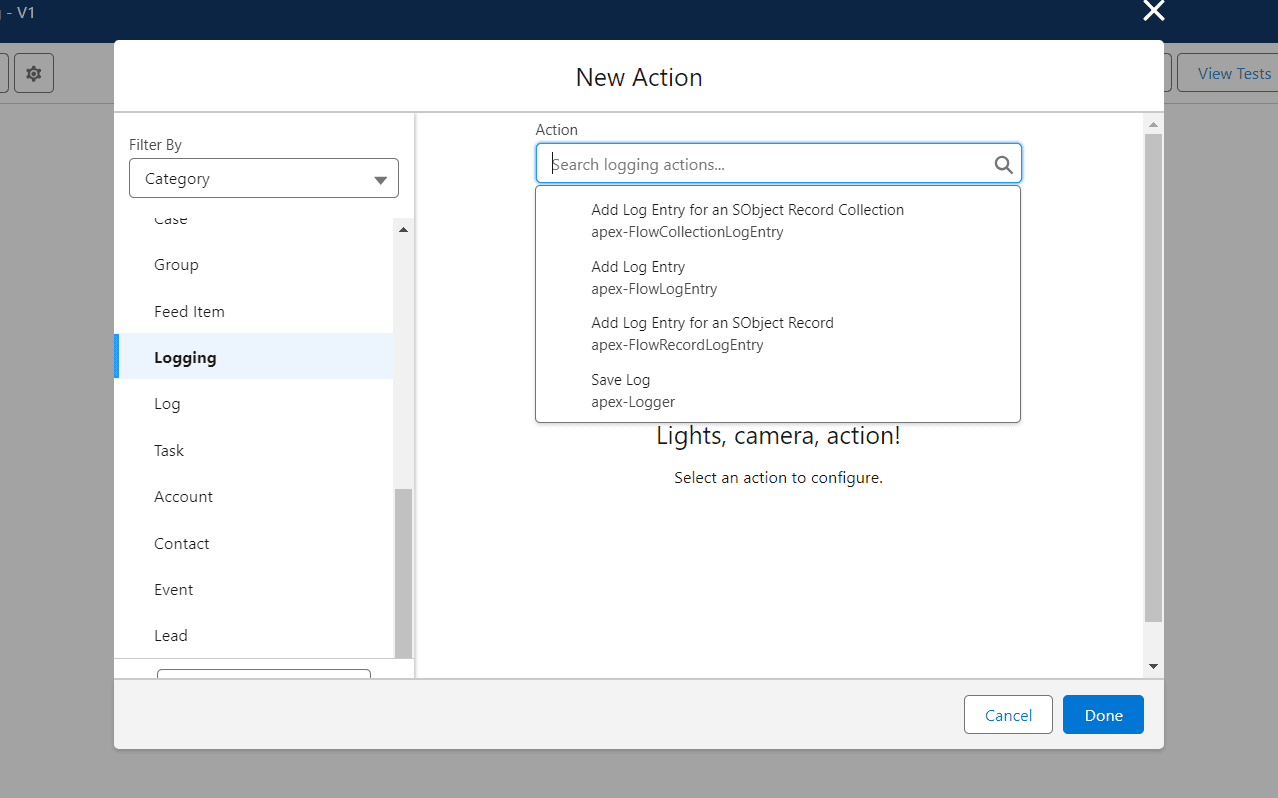Image resolution: width=1278 pixels, height=798 pixels.
Task: Open the settings gear icon in toolbar
Action: (34, 73)
